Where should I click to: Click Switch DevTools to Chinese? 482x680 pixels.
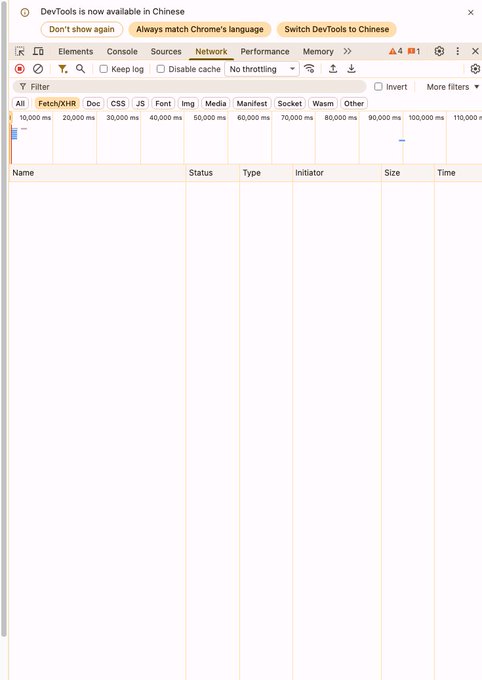pyautogui.click(x=336, y=29)
